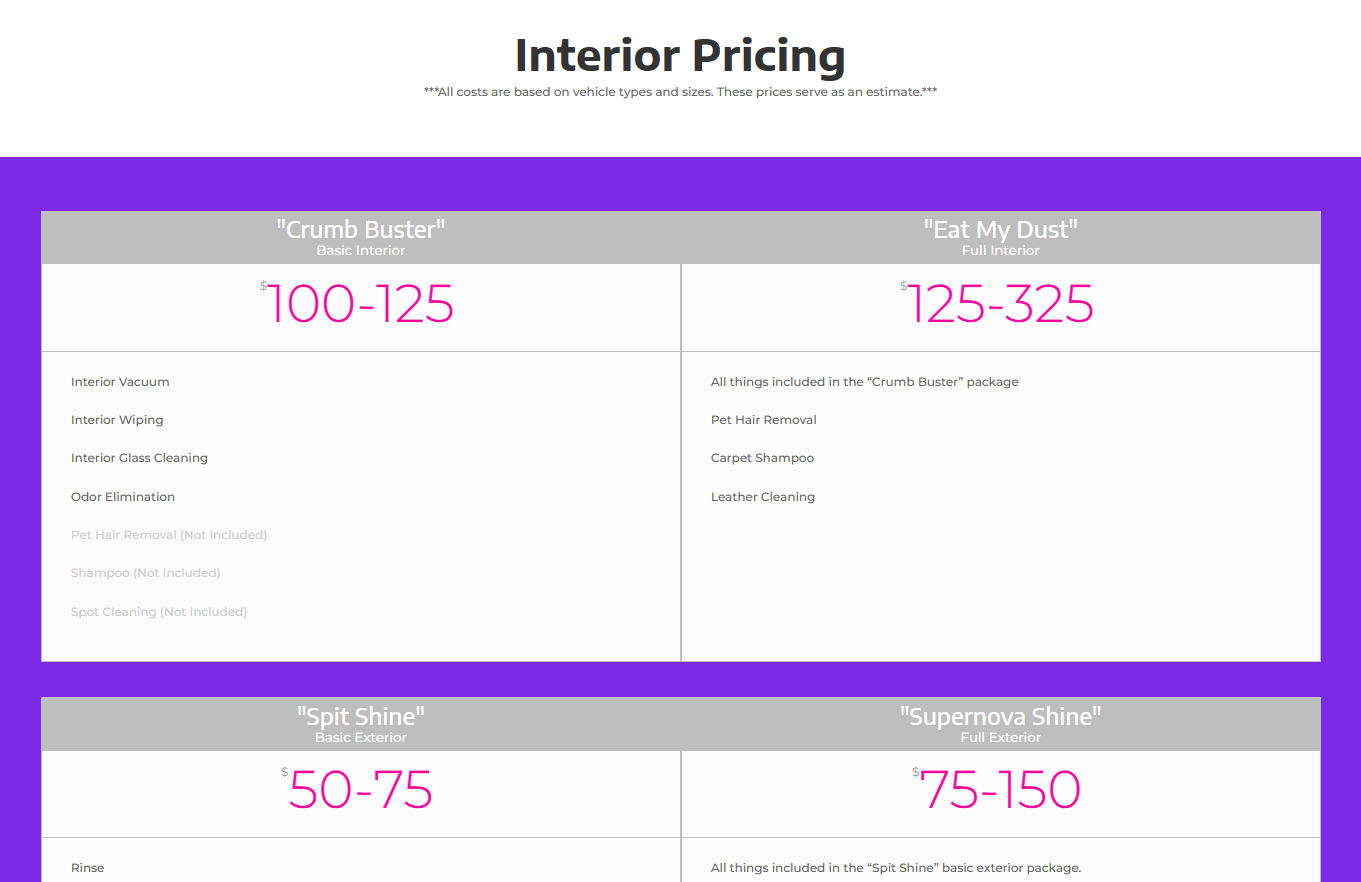Screen dimensions: 1361x882
Task: Select the "Crumb Buster" package title
Action: click(361, 229)
